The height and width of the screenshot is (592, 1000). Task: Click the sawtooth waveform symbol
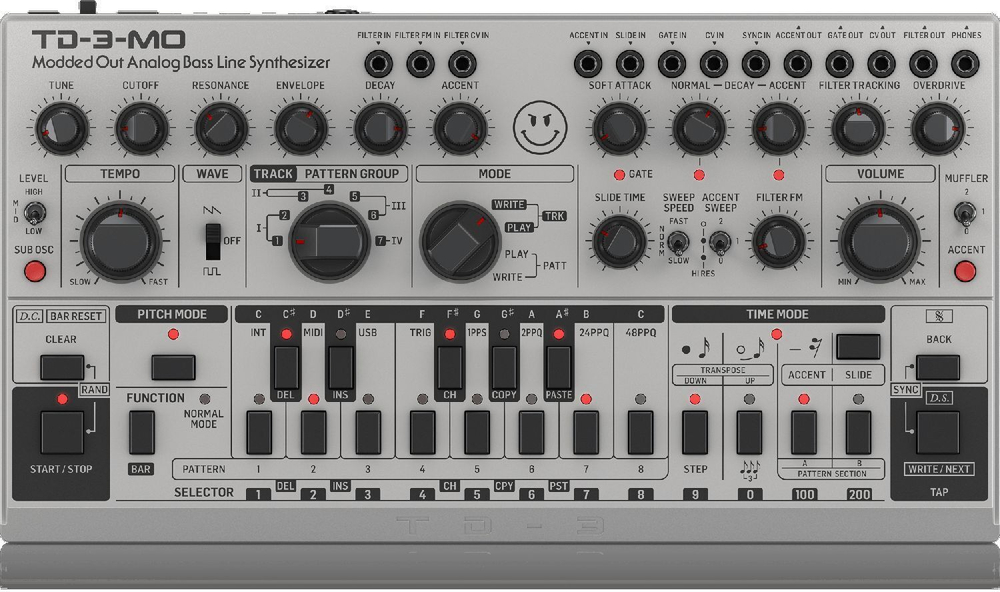coord(212,210)
